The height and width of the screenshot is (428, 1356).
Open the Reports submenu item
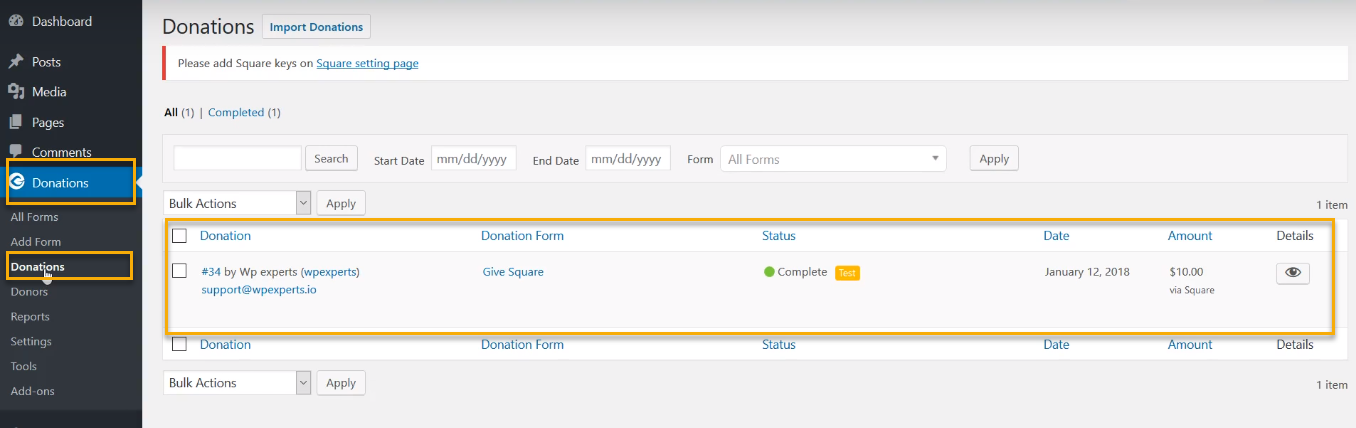point(30,317)
